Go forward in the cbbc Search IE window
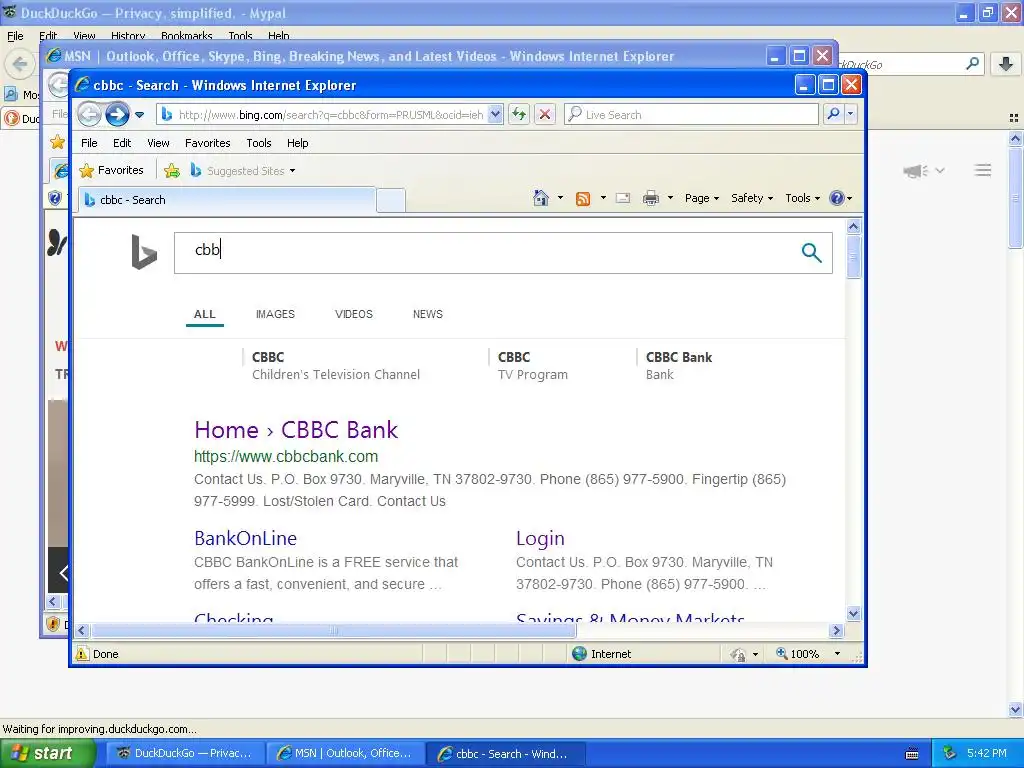This screenshot has width=1024, height=768. (x=118, y=114)
